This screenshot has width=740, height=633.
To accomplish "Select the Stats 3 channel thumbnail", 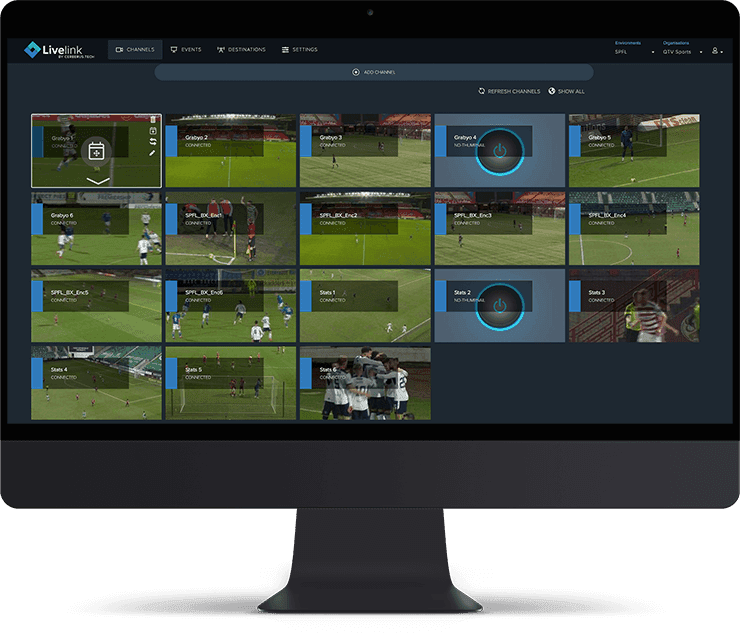I will pos(634,306).
